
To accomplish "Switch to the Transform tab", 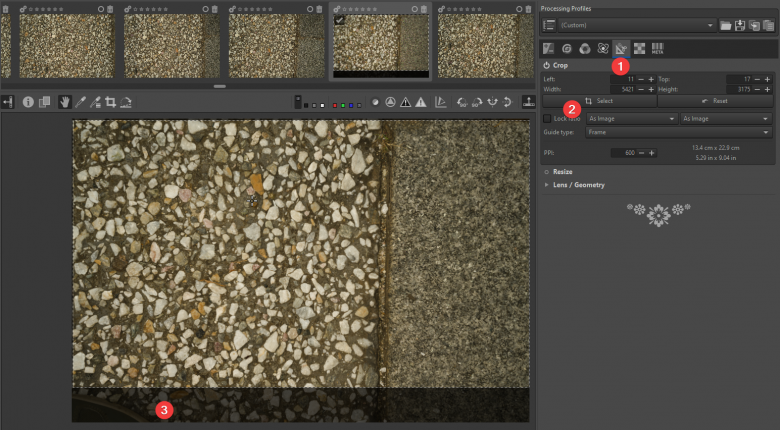I will tap(621, 49).
